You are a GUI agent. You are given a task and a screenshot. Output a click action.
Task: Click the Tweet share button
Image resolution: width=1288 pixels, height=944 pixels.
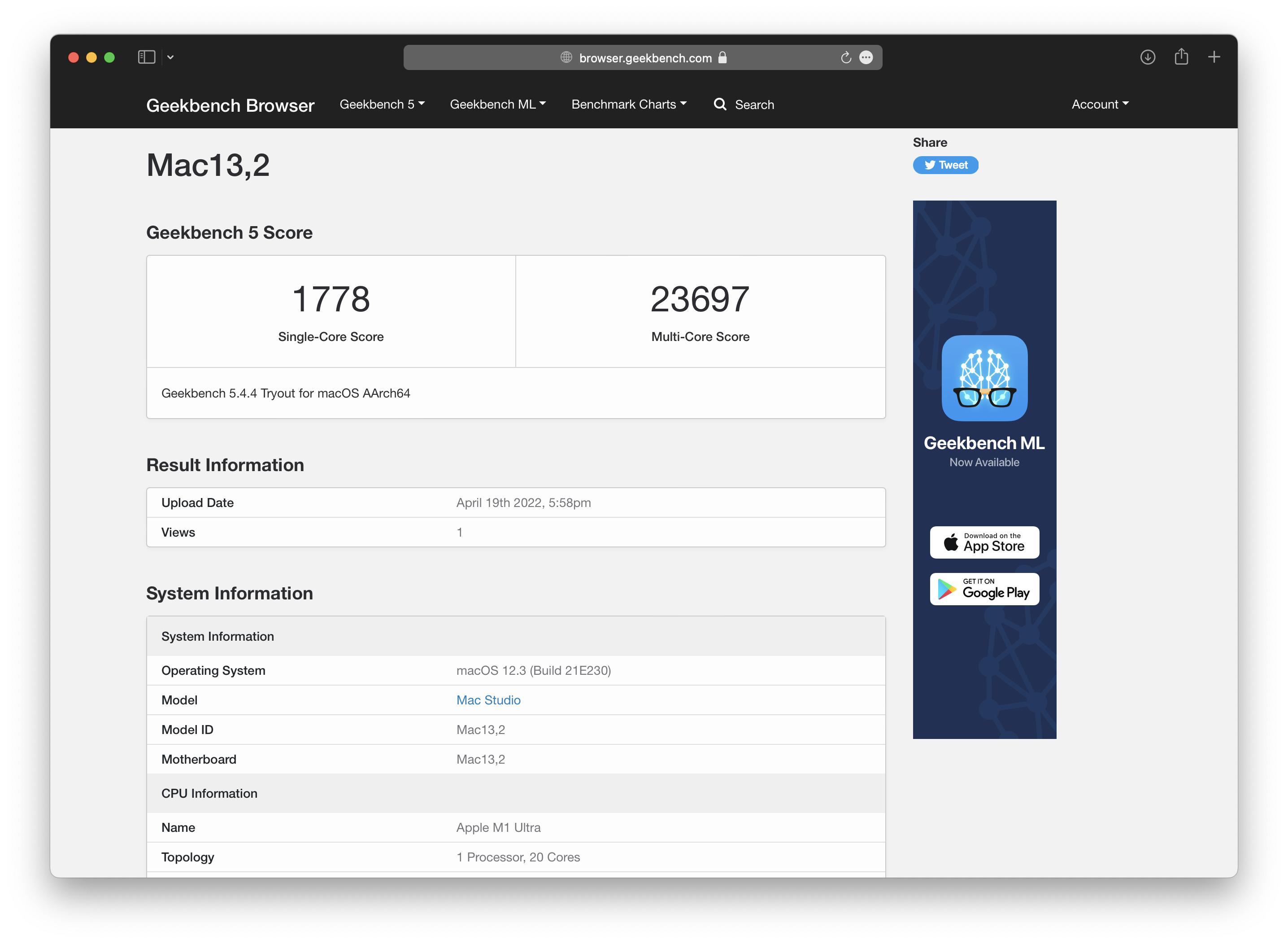point(945,165)
